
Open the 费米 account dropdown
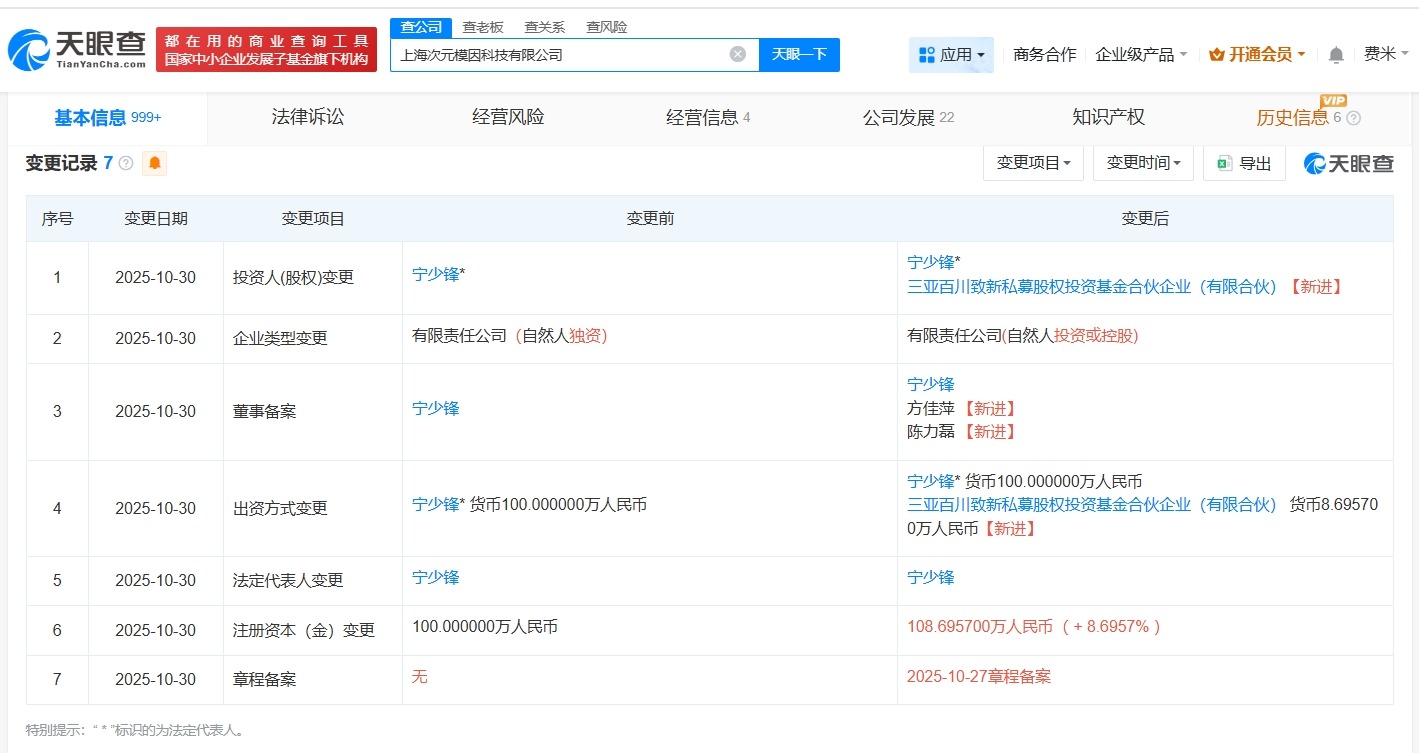tap(1388, 55)
